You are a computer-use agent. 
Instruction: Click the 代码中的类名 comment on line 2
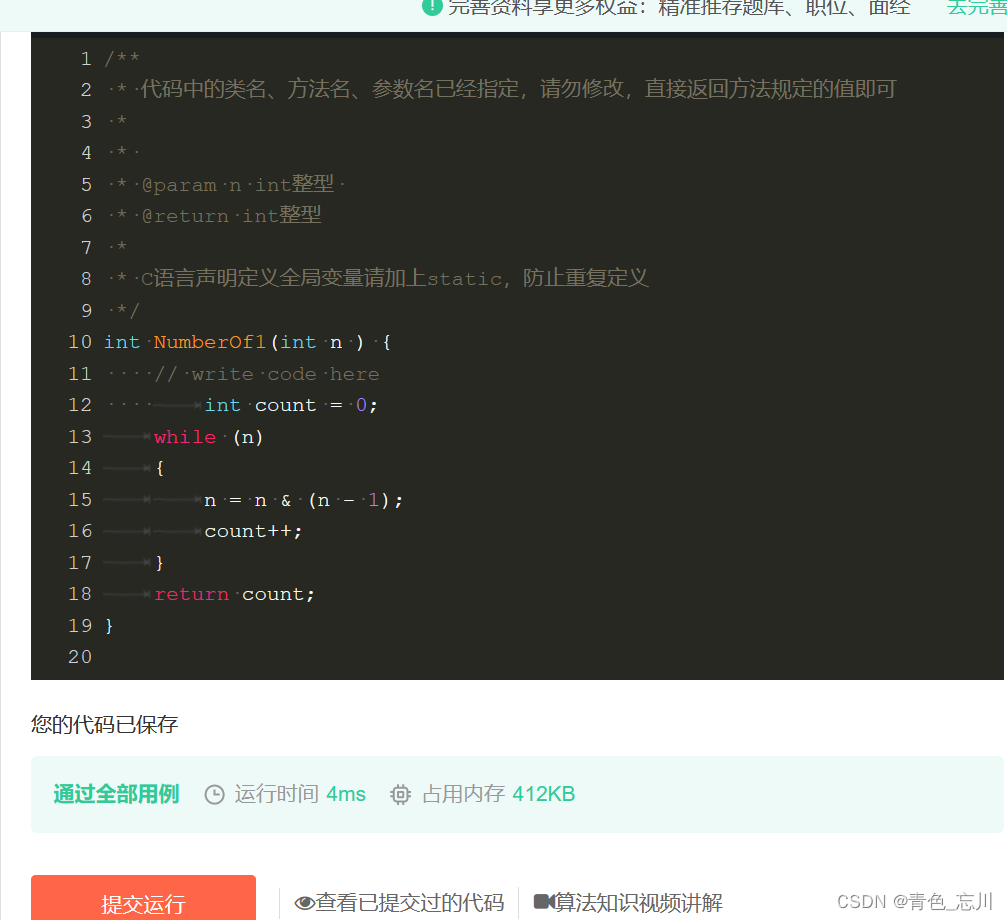pyautogui.click(x=518, y=89)
